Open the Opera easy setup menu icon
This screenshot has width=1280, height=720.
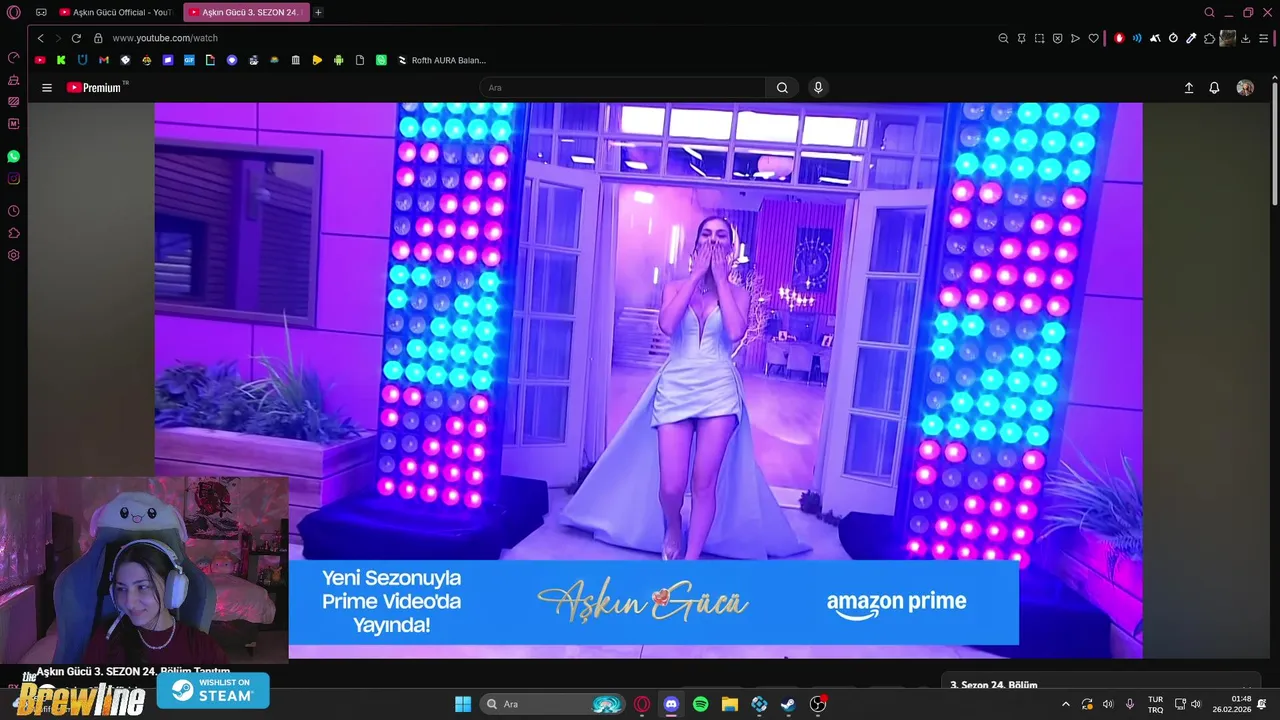click(1263, 38)
